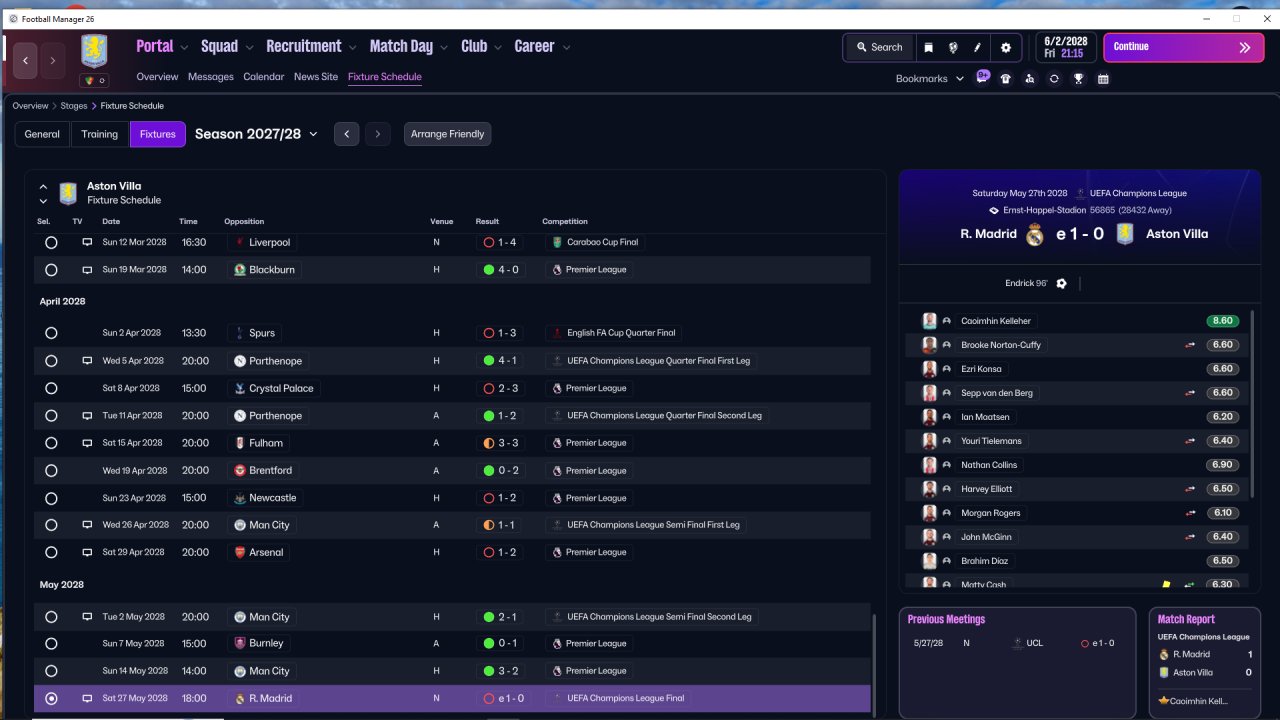Image resolution: width=1280 pixels, height=720 pixels.
Task: Click the Search button
Action: pos(878,47)
